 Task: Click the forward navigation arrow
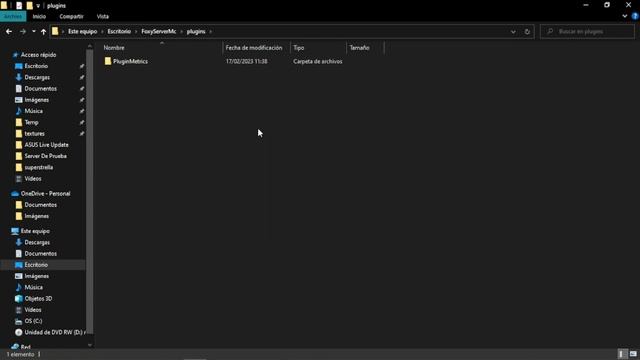pos(23,31)
